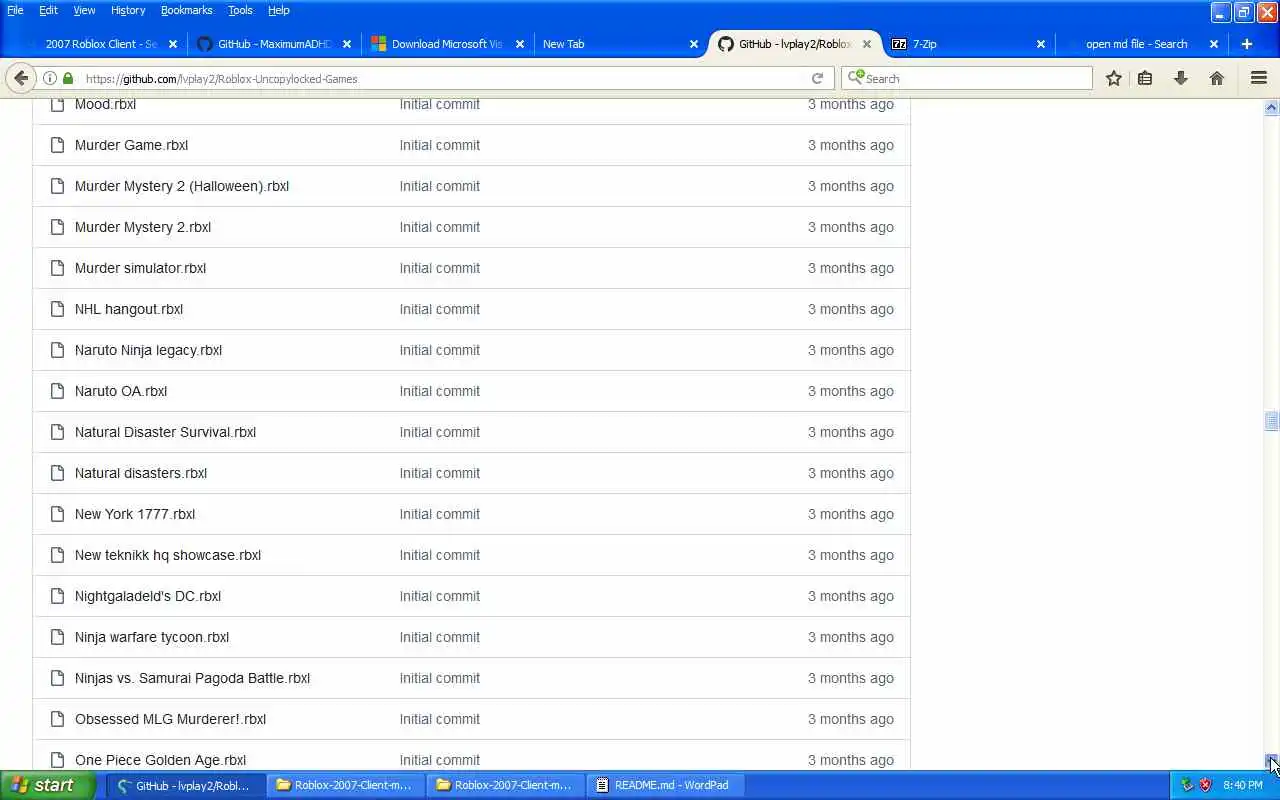Click the scrollbar down arrow
Image resolution: width=1280 pixels, height=800 pixels.
click(1271, 762)
